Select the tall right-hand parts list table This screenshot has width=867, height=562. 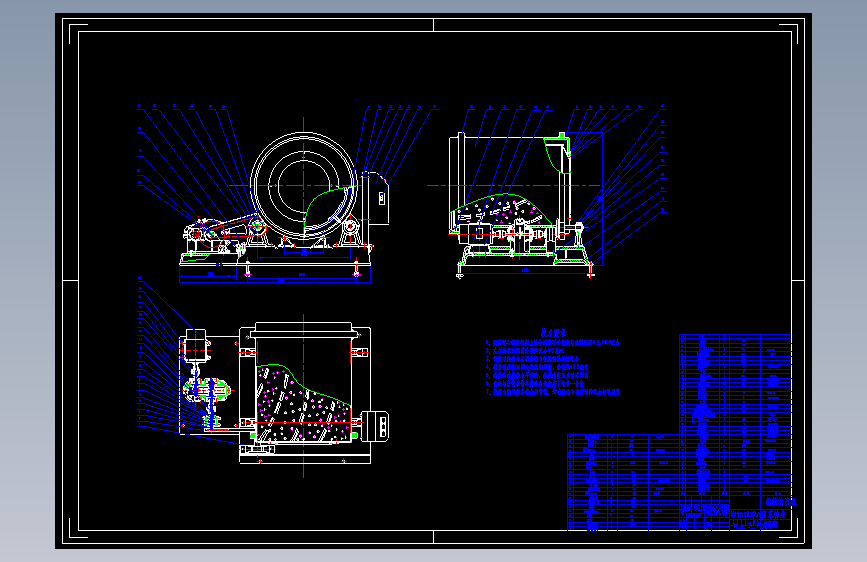pyautogui.click(x=735, y=415)
